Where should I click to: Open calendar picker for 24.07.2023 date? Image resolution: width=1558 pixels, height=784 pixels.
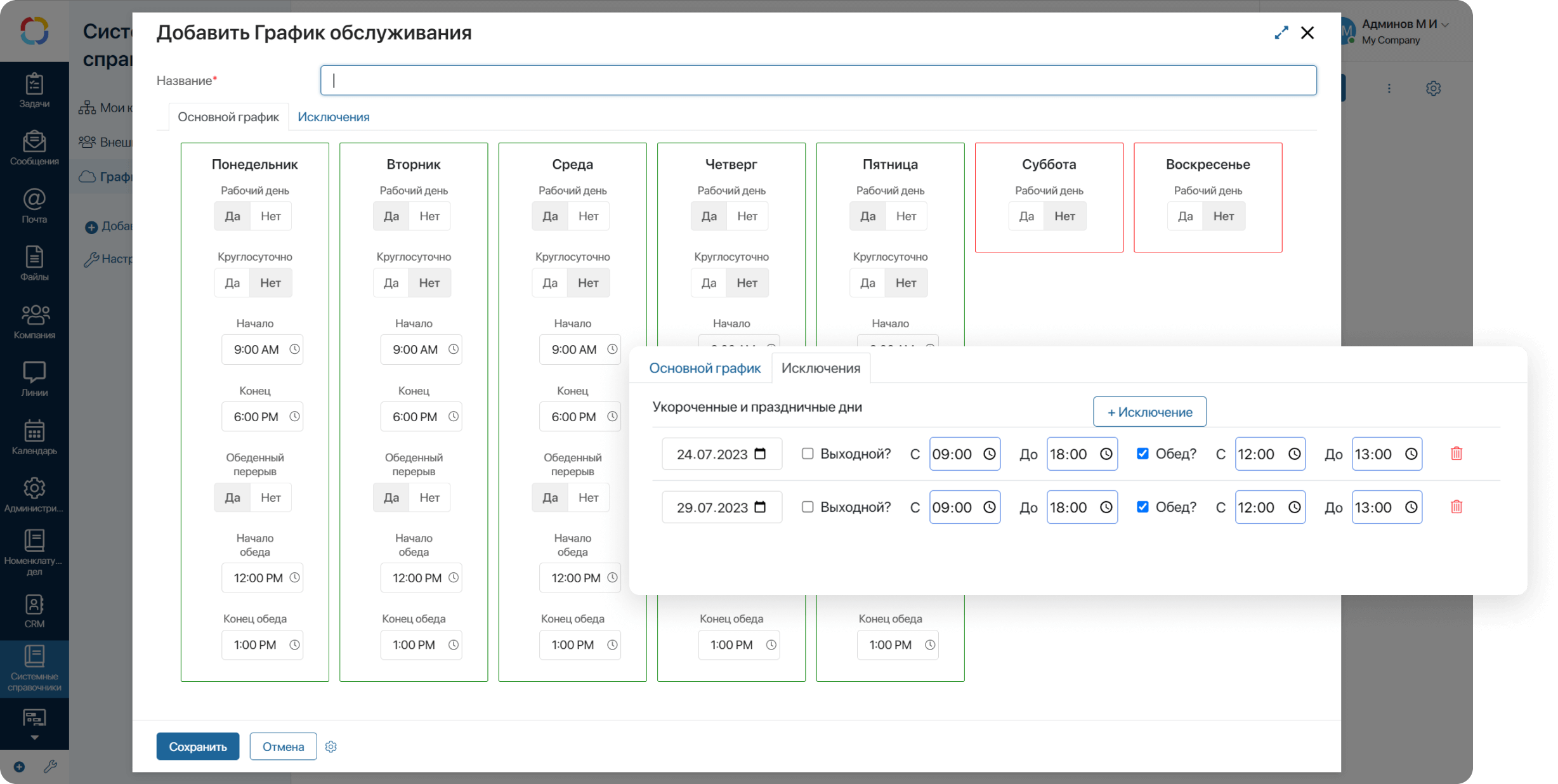[760, 454]
